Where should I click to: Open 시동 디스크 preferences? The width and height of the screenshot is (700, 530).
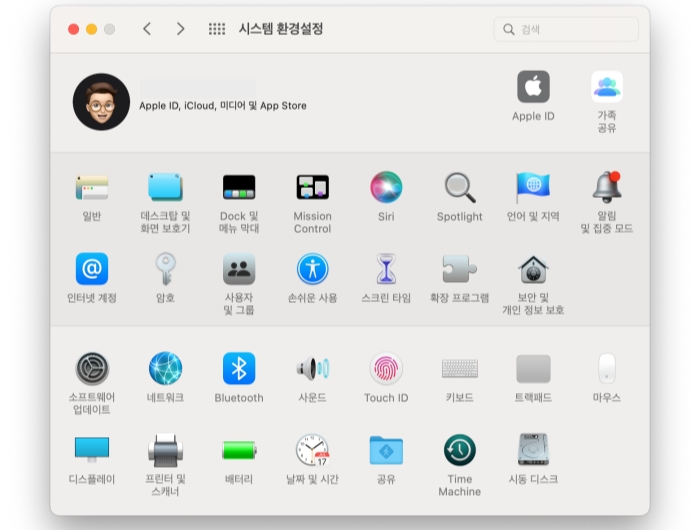coord(533,449)
